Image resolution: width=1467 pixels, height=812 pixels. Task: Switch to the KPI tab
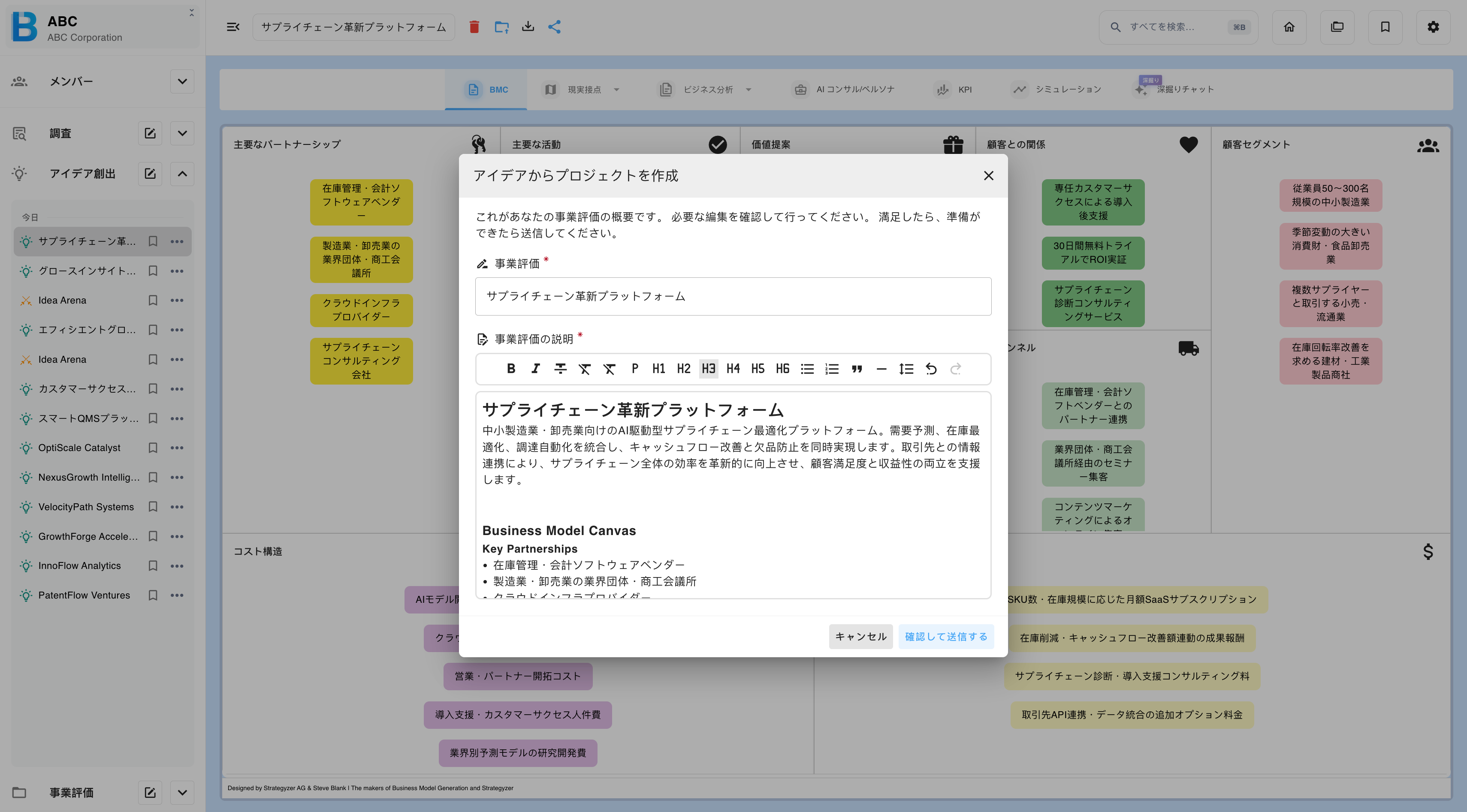pos(953,89)
